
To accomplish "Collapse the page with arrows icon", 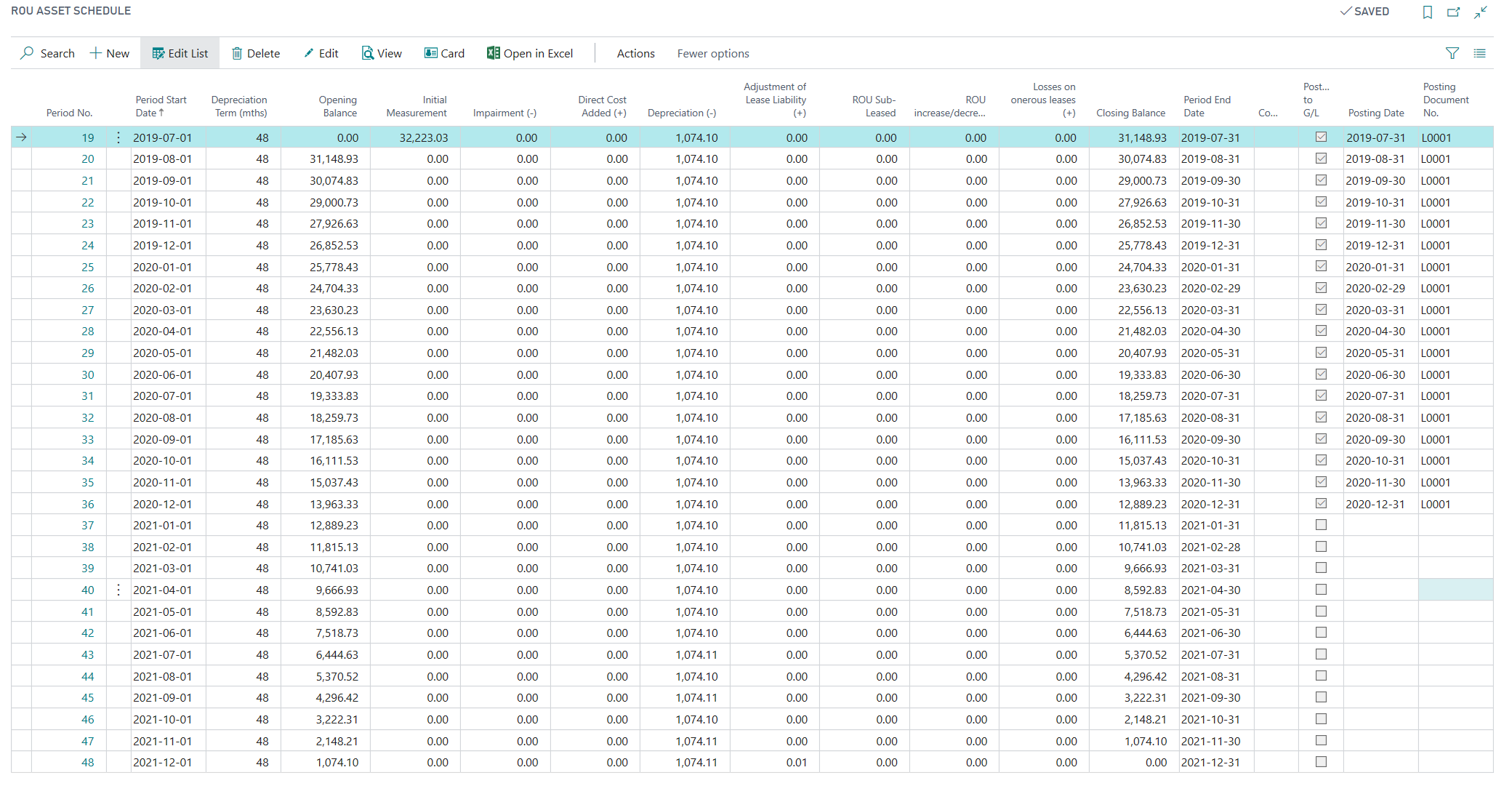I will point(1480,12).
